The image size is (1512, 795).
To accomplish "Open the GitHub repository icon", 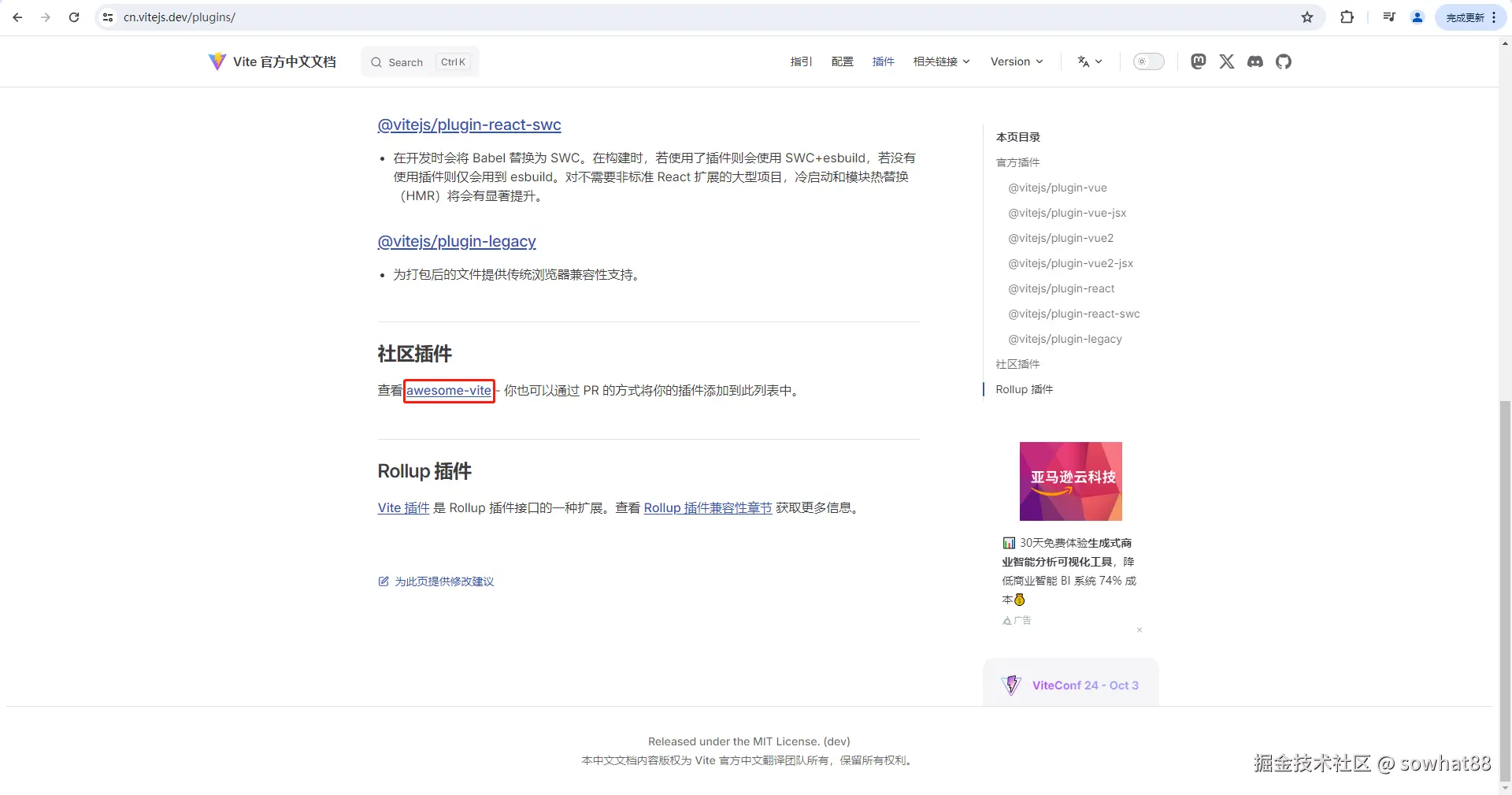I will click(1284, 61).
